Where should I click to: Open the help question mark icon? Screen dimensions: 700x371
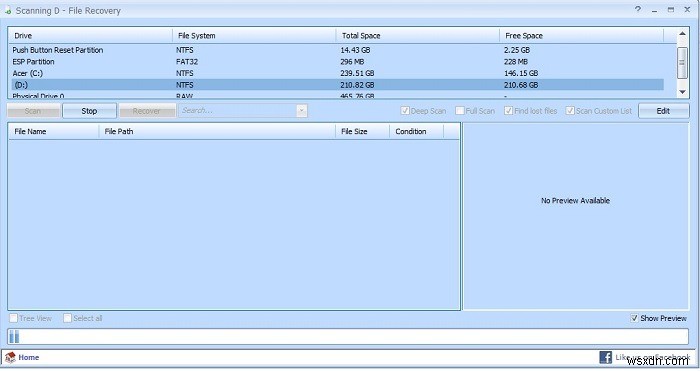click(638, 9)
